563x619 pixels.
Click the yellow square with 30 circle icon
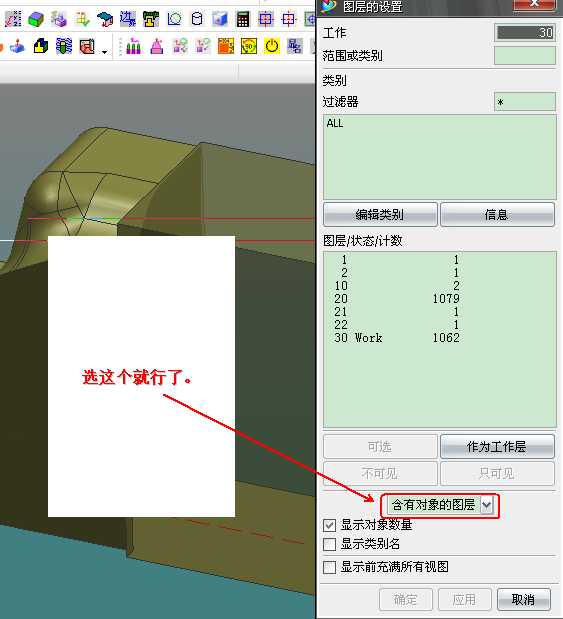click(249, 47)
